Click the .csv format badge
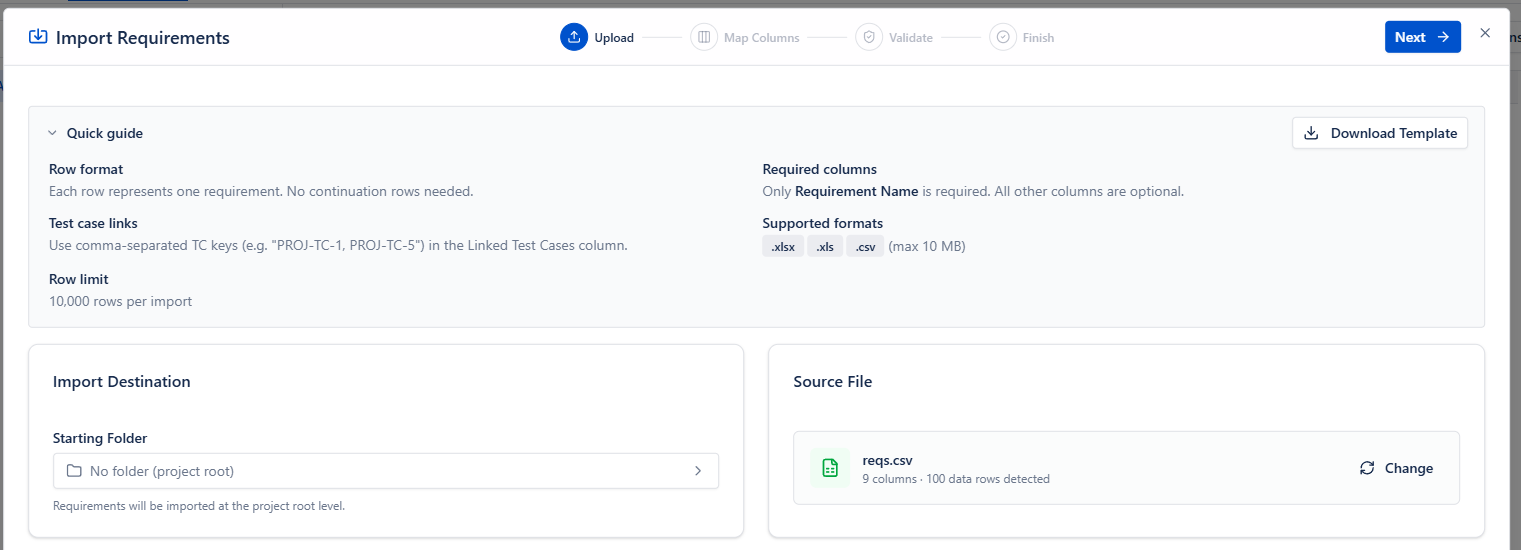The height and width of the screenshot is (550, 1521). coord(865,247)
